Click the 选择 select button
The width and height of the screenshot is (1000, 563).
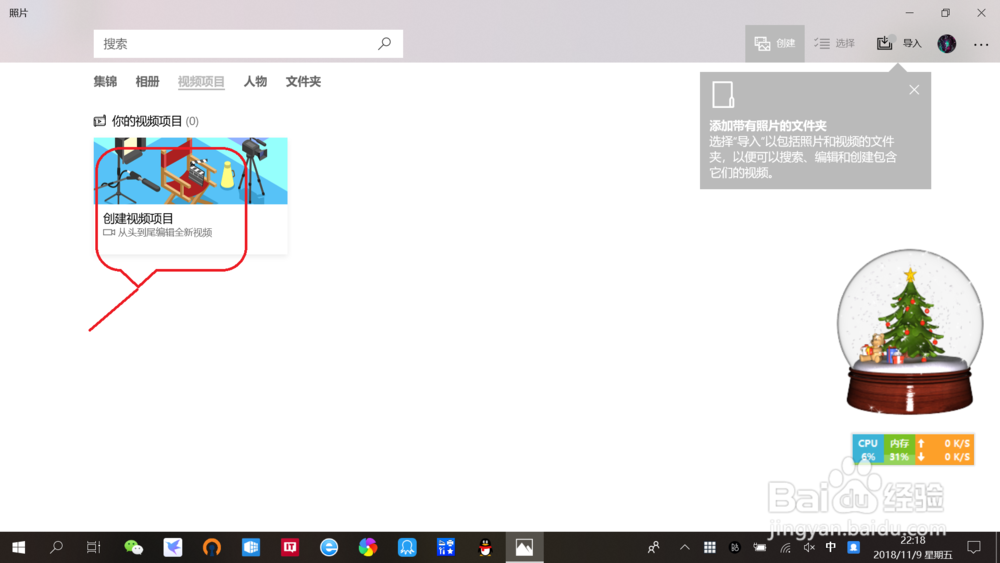pyautogui.click(x=834, y=43)
